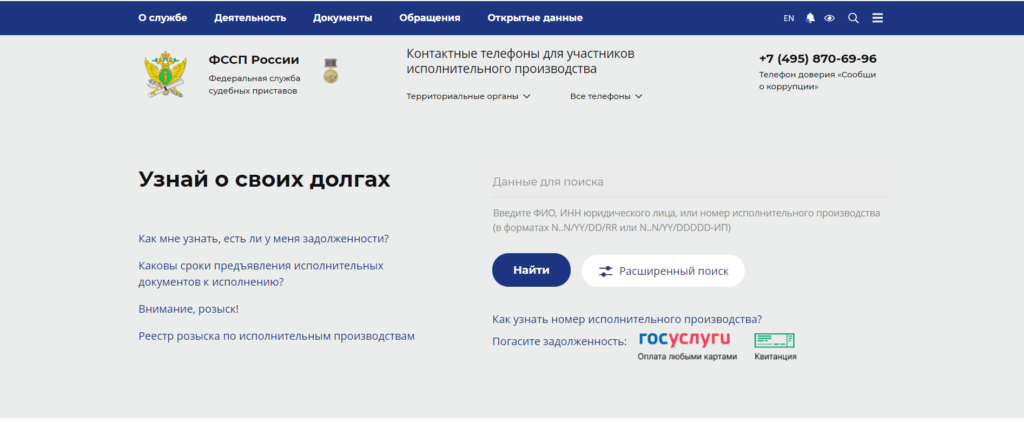Image resolution: width=1024 pixels, height=422 pixels.
Task: Open the Документы menu item
Action: click(342, 18)
